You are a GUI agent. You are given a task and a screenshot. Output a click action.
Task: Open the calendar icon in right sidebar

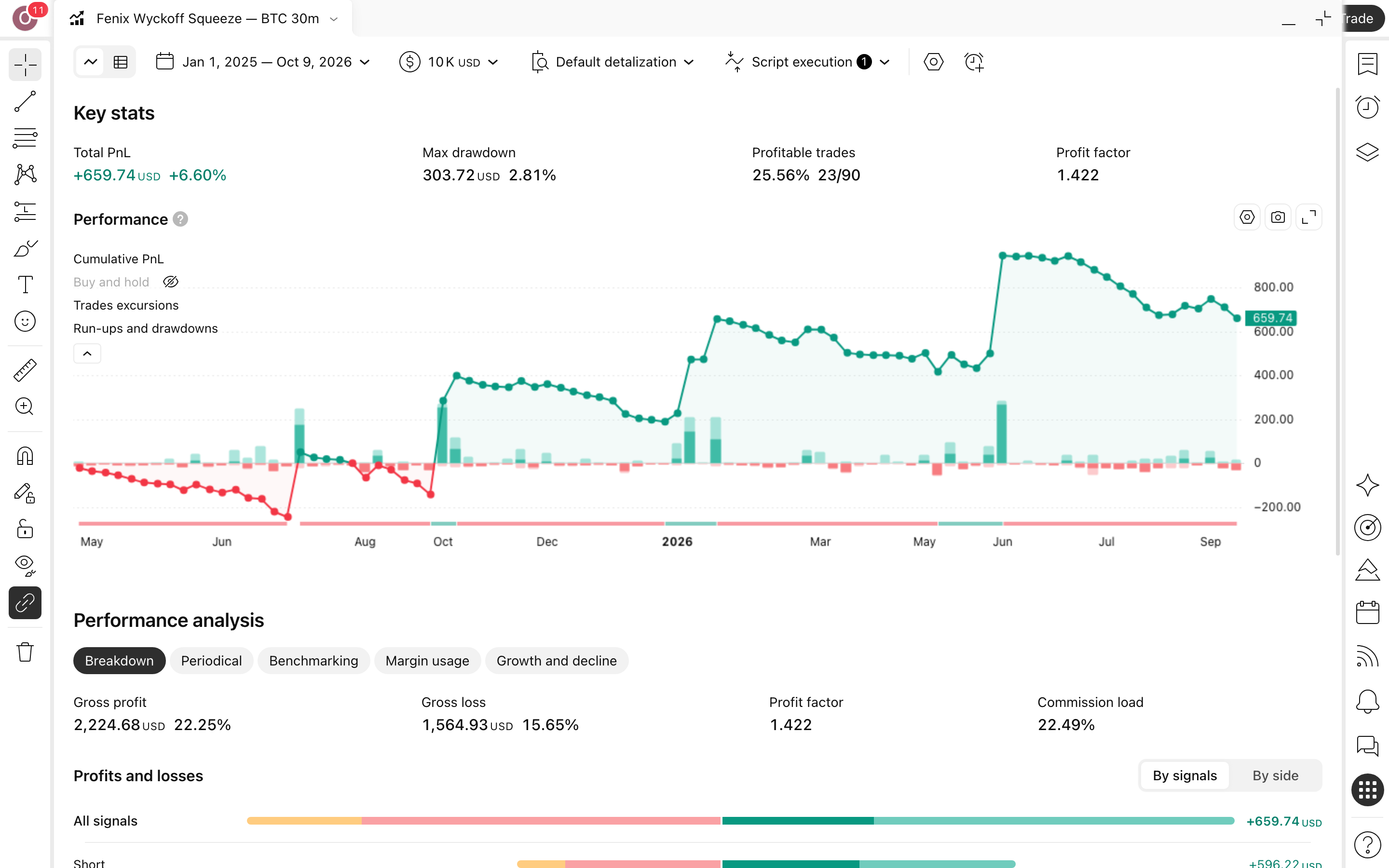pyautogui.click(x=1367, y=612)
